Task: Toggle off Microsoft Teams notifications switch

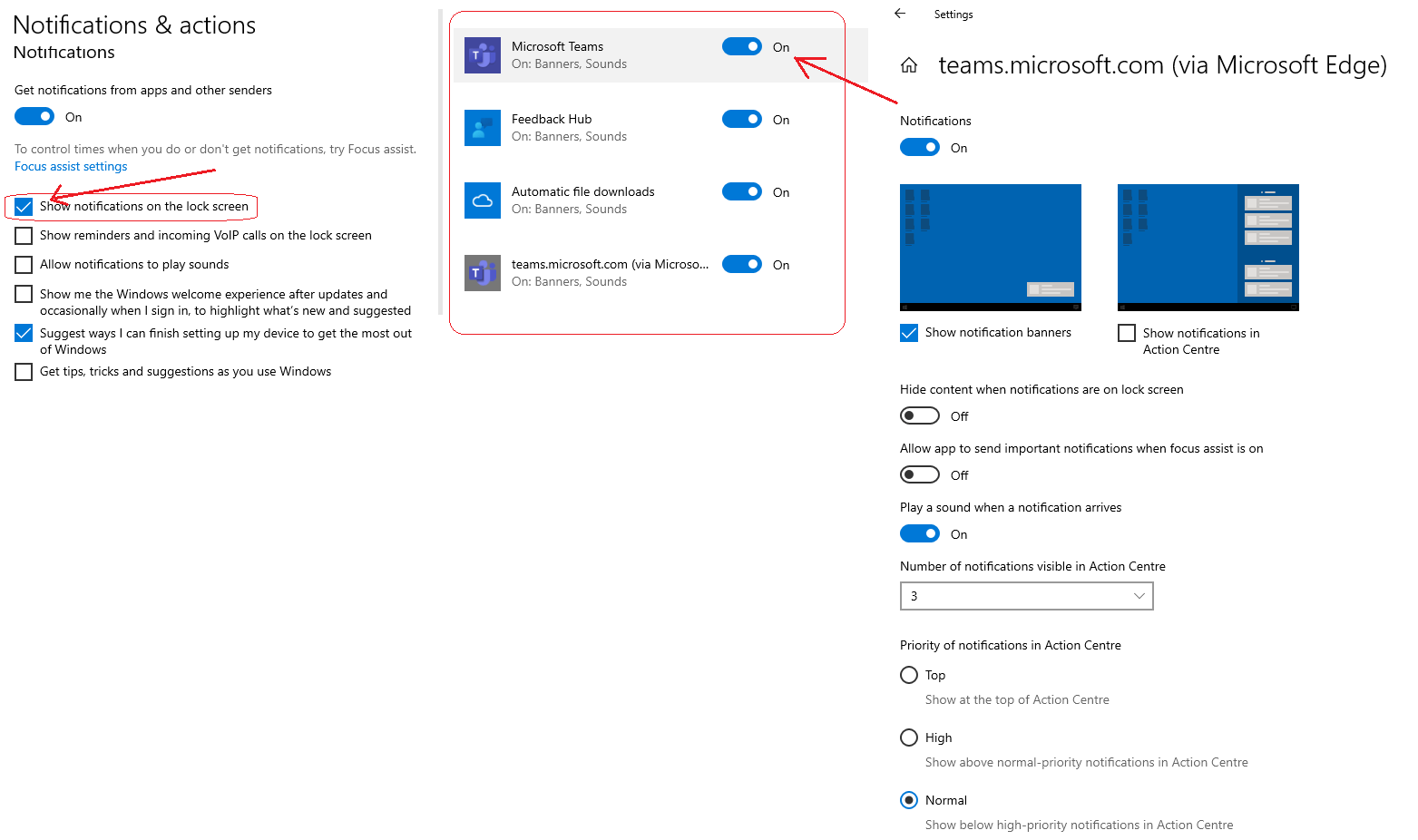Action: 741,46
